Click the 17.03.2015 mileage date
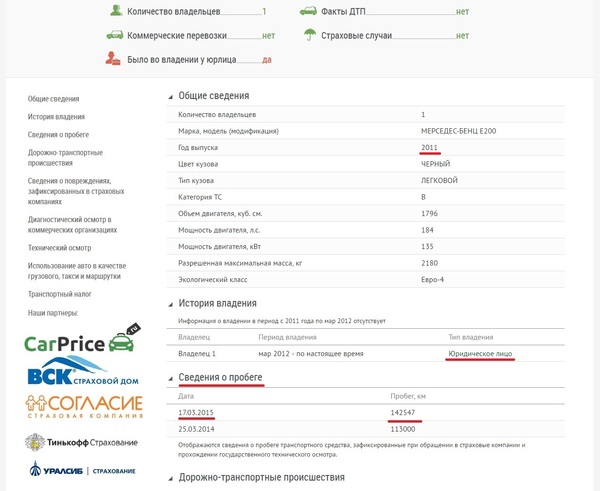 [x=196, y=413]
